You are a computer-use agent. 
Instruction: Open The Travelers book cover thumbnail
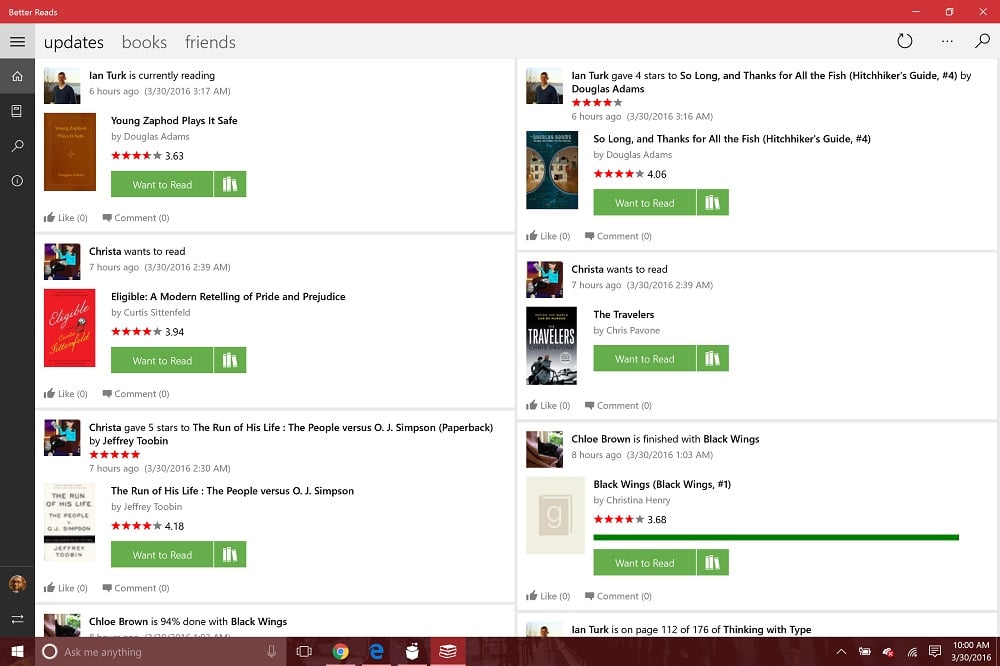[x=551, y=346]
